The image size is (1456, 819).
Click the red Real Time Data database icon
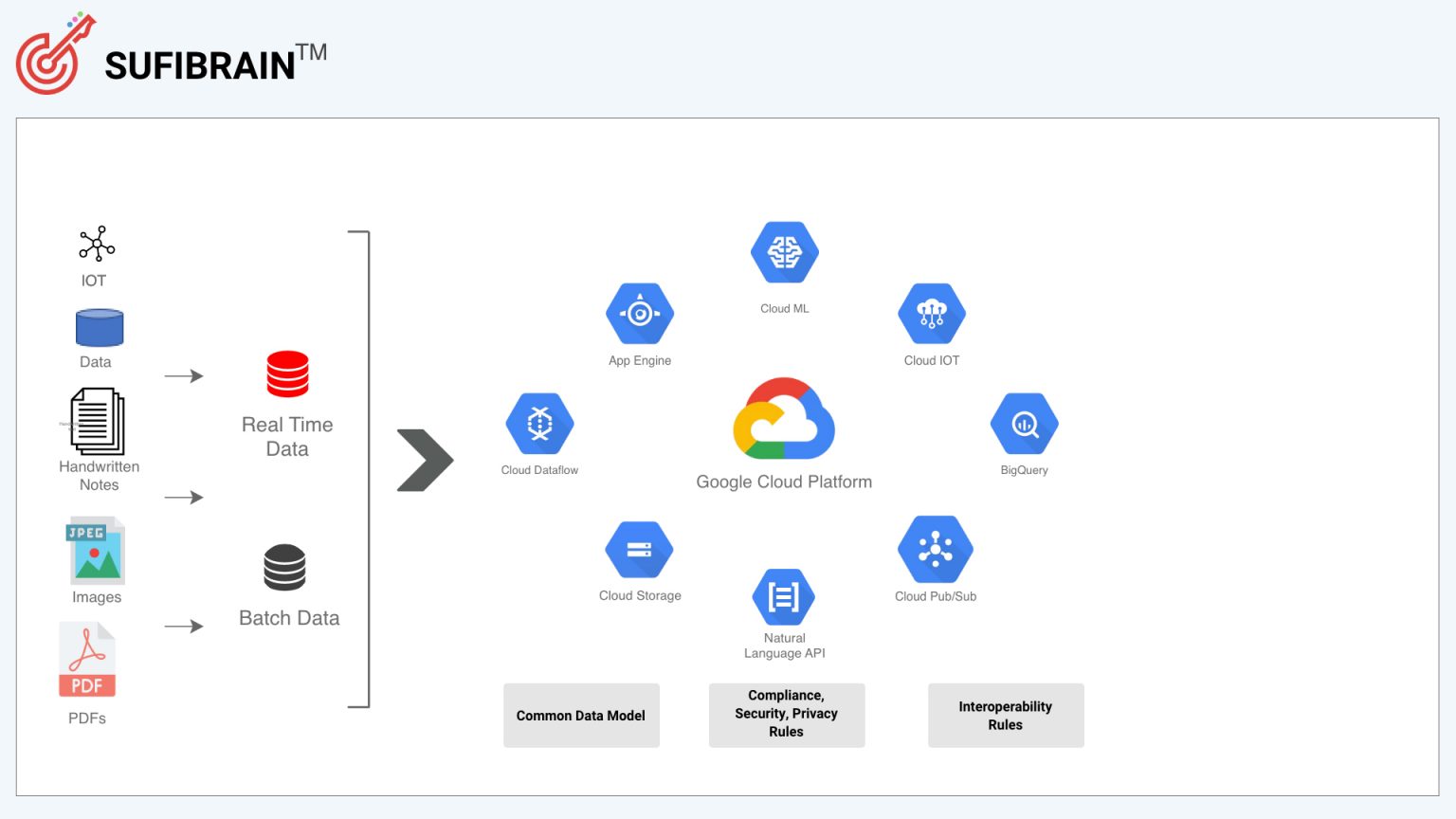288,373
